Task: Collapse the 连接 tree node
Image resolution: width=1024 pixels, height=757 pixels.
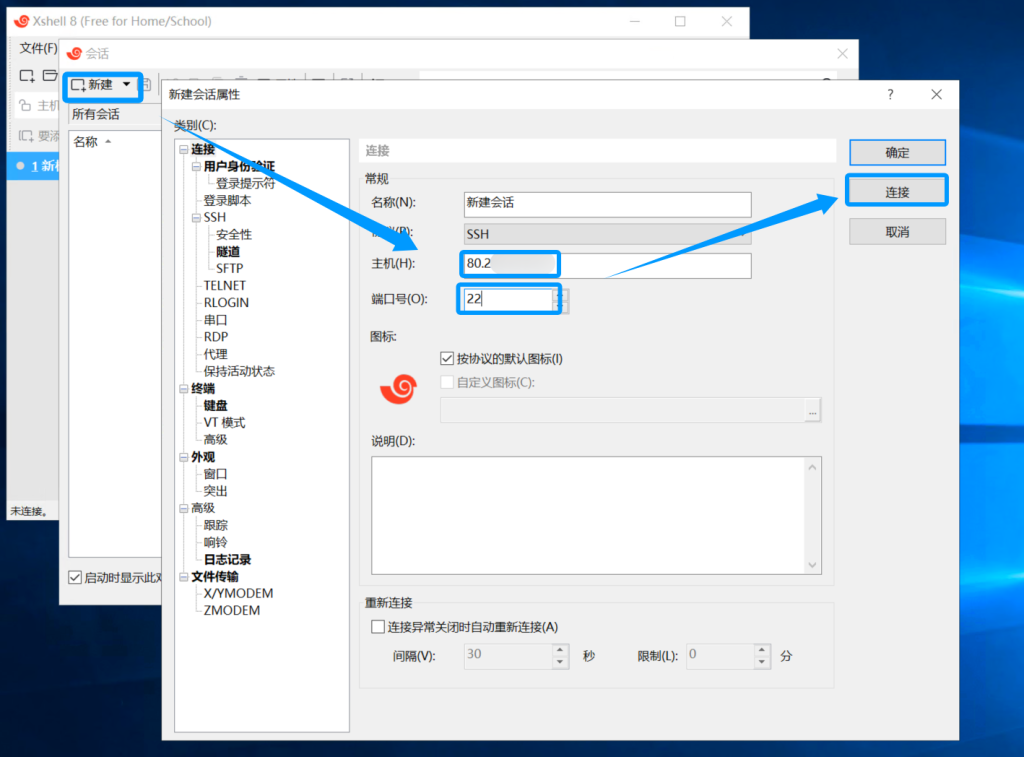Action: tap(183, 150)
